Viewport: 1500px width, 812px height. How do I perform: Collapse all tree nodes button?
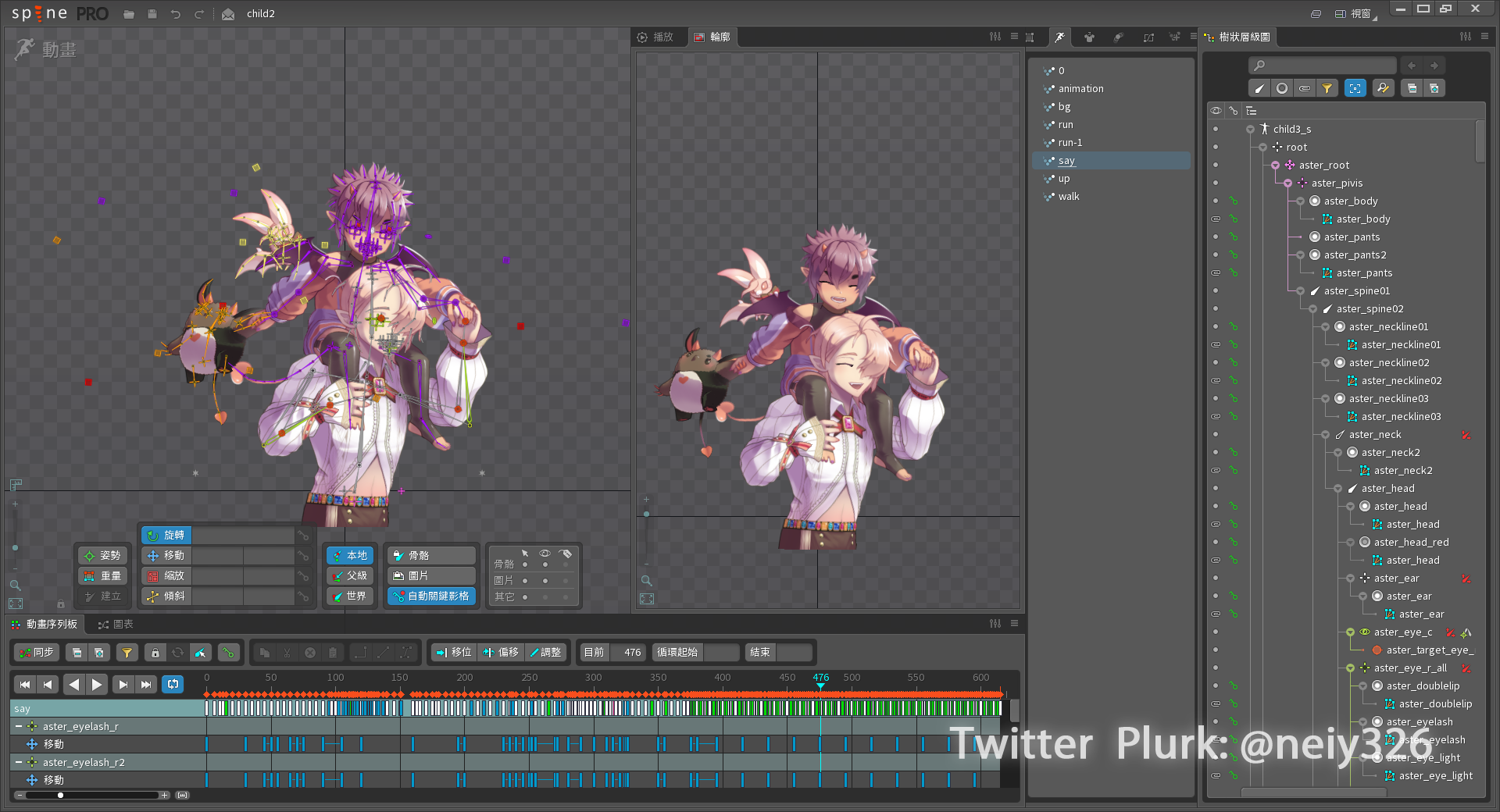(1412, 88)
